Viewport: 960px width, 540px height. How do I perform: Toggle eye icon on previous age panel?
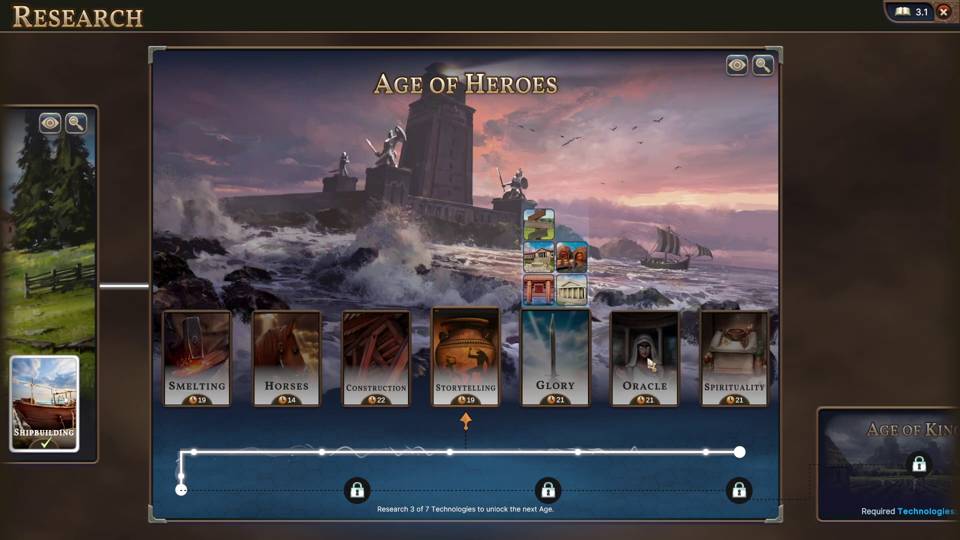pos(50,123)
